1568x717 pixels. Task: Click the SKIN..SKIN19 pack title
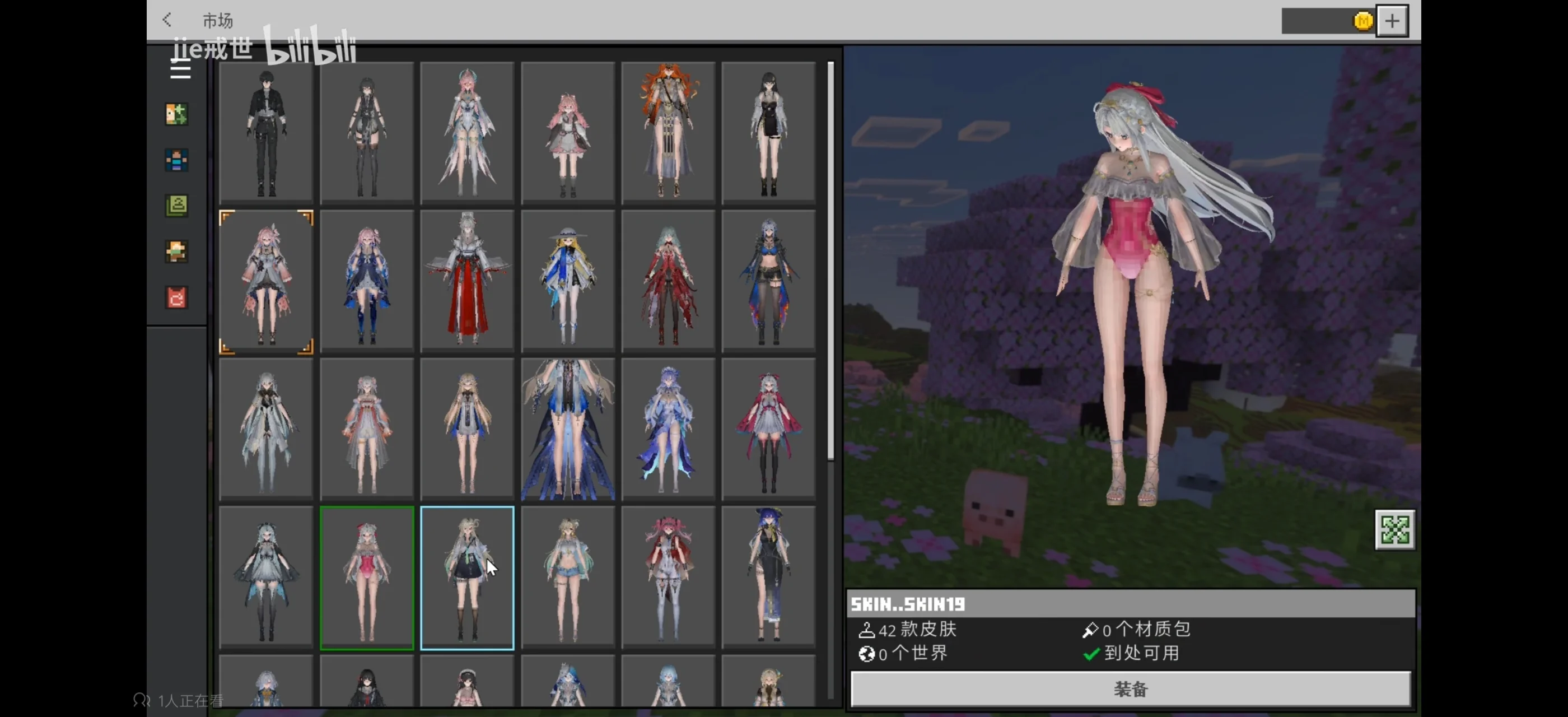coord(908,604)
